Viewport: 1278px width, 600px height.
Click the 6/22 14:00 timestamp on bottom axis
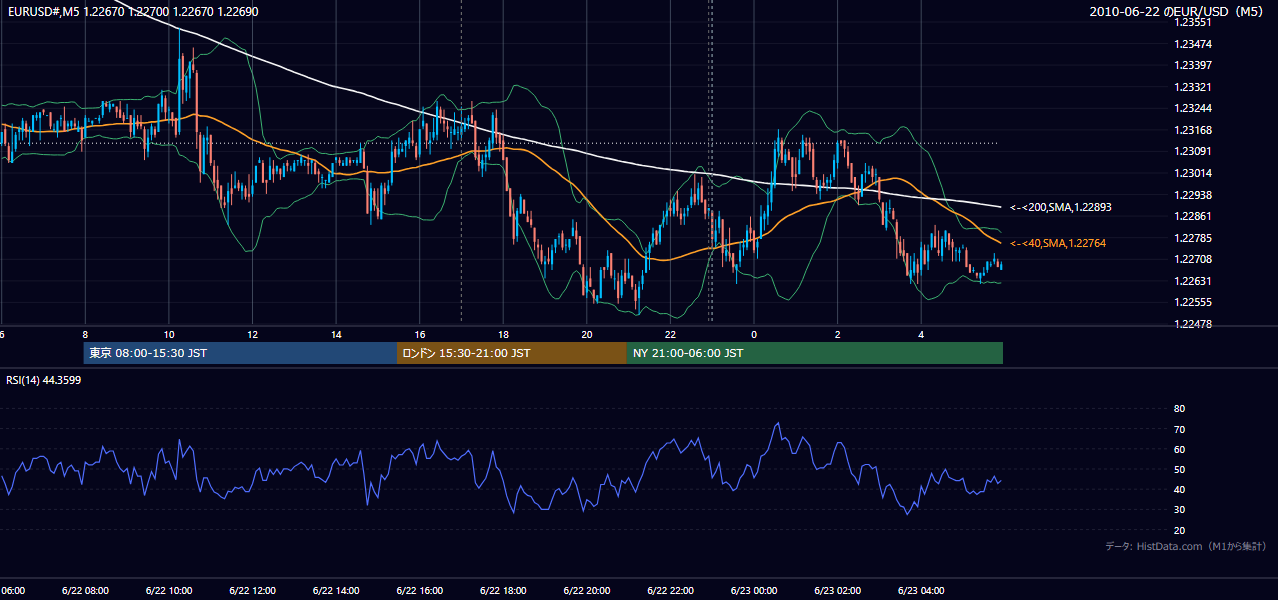tap(336, 591)
